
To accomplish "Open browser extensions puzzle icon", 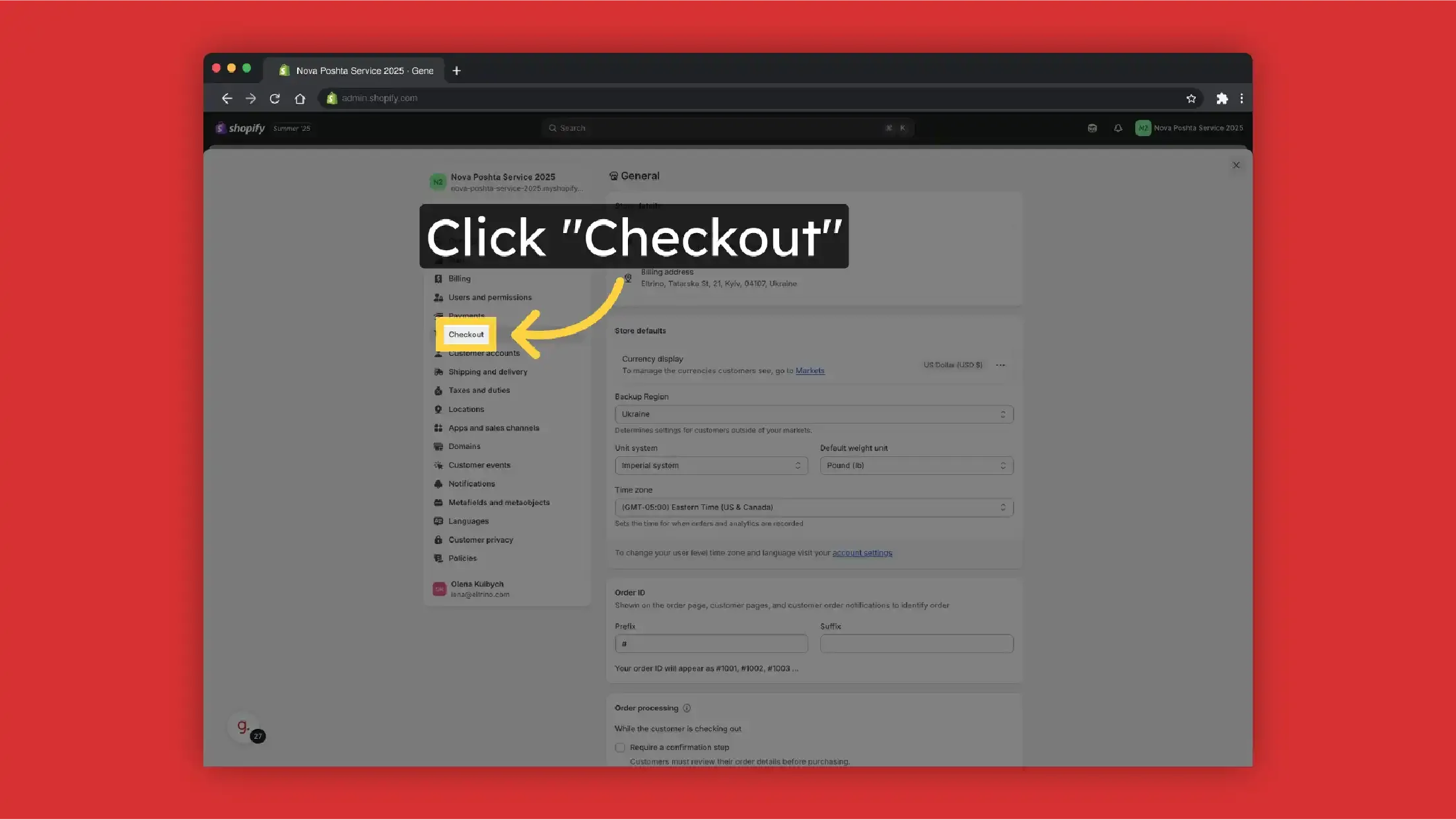I will (1222, 98).
